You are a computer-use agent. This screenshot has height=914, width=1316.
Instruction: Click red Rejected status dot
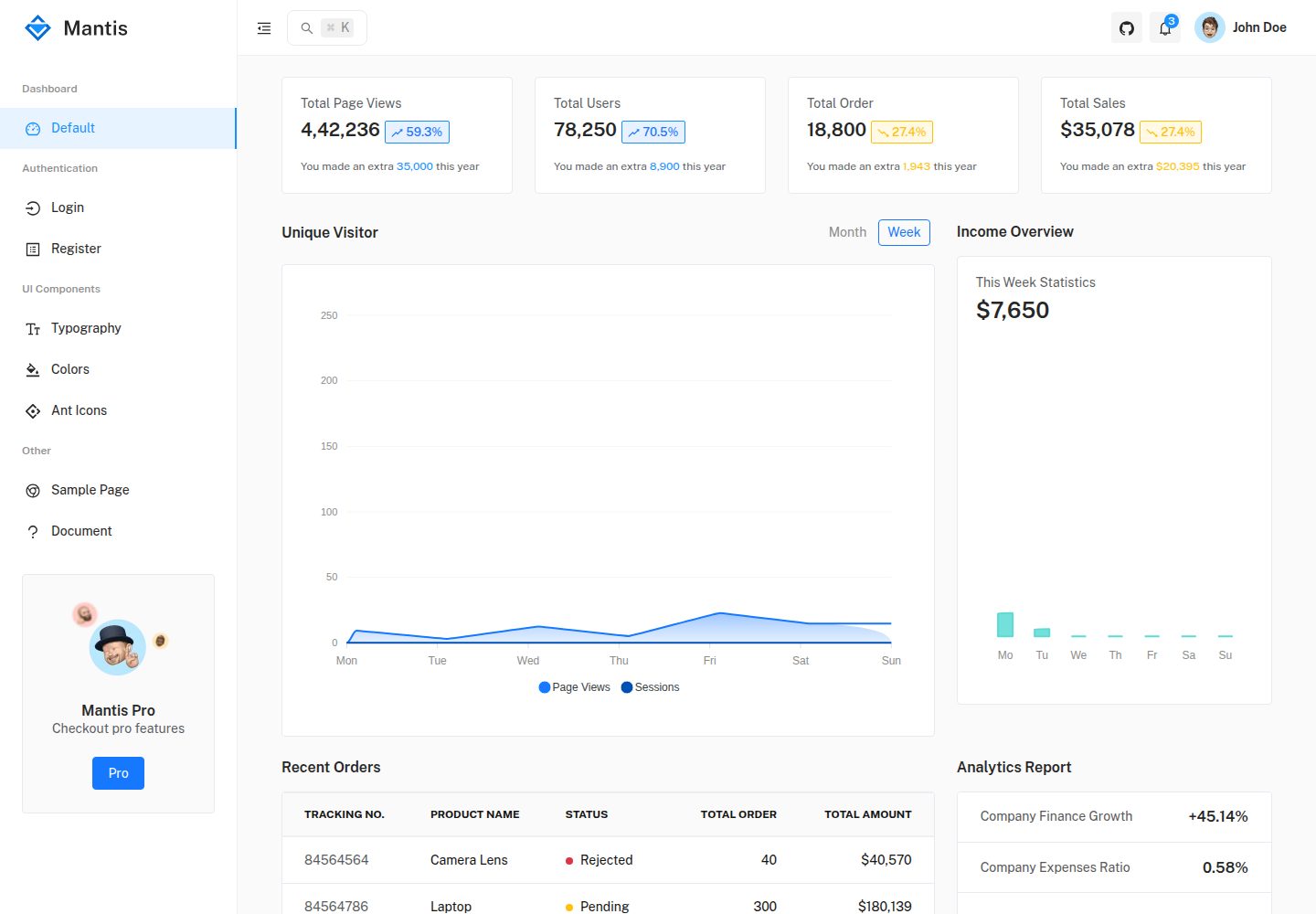click(x=569, y=861)
